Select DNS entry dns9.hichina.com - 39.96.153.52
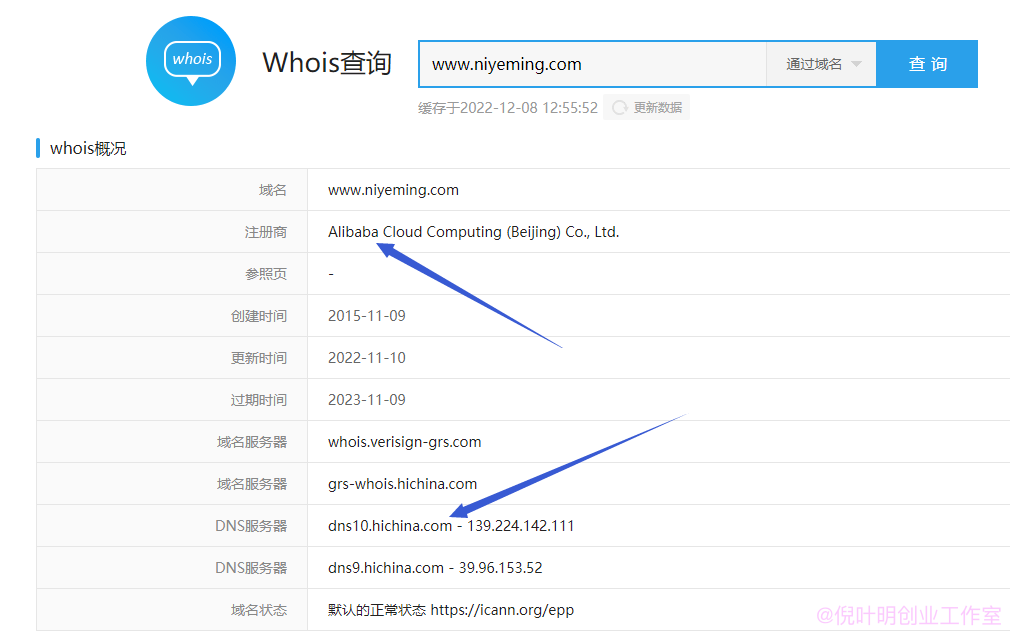1010x631 pixels. click(x=435, y=567)
